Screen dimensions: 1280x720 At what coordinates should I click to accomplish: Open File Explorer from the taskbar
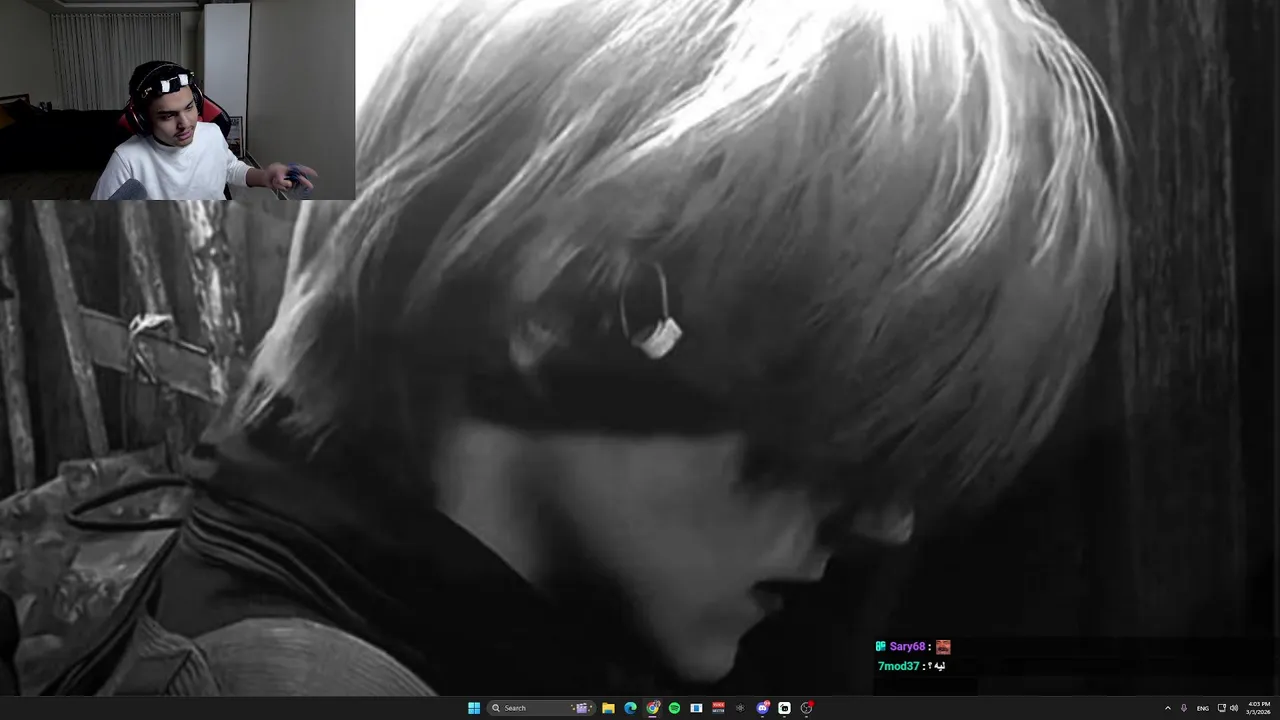608,708
